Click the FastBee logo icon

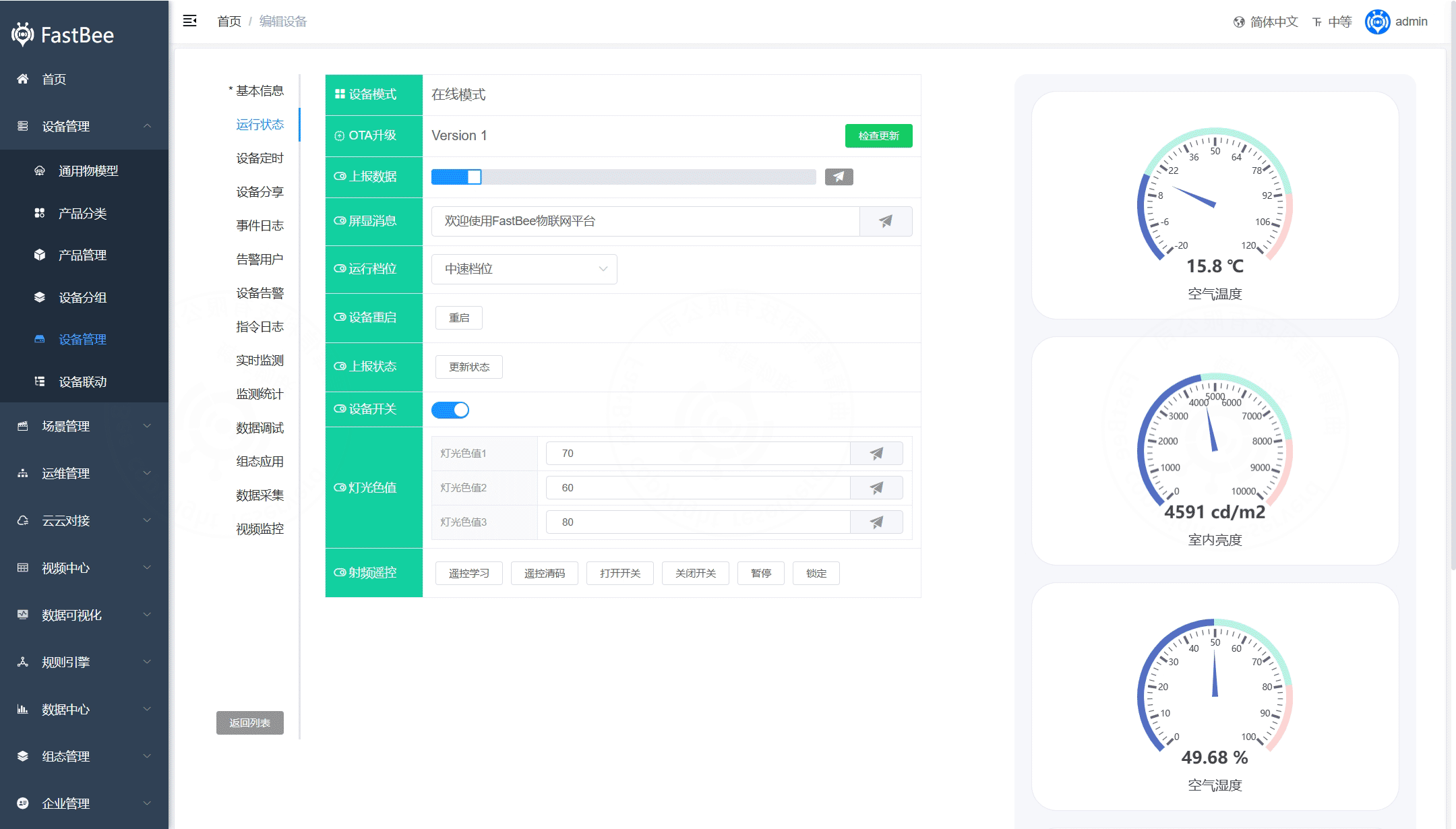click(23, 34)
